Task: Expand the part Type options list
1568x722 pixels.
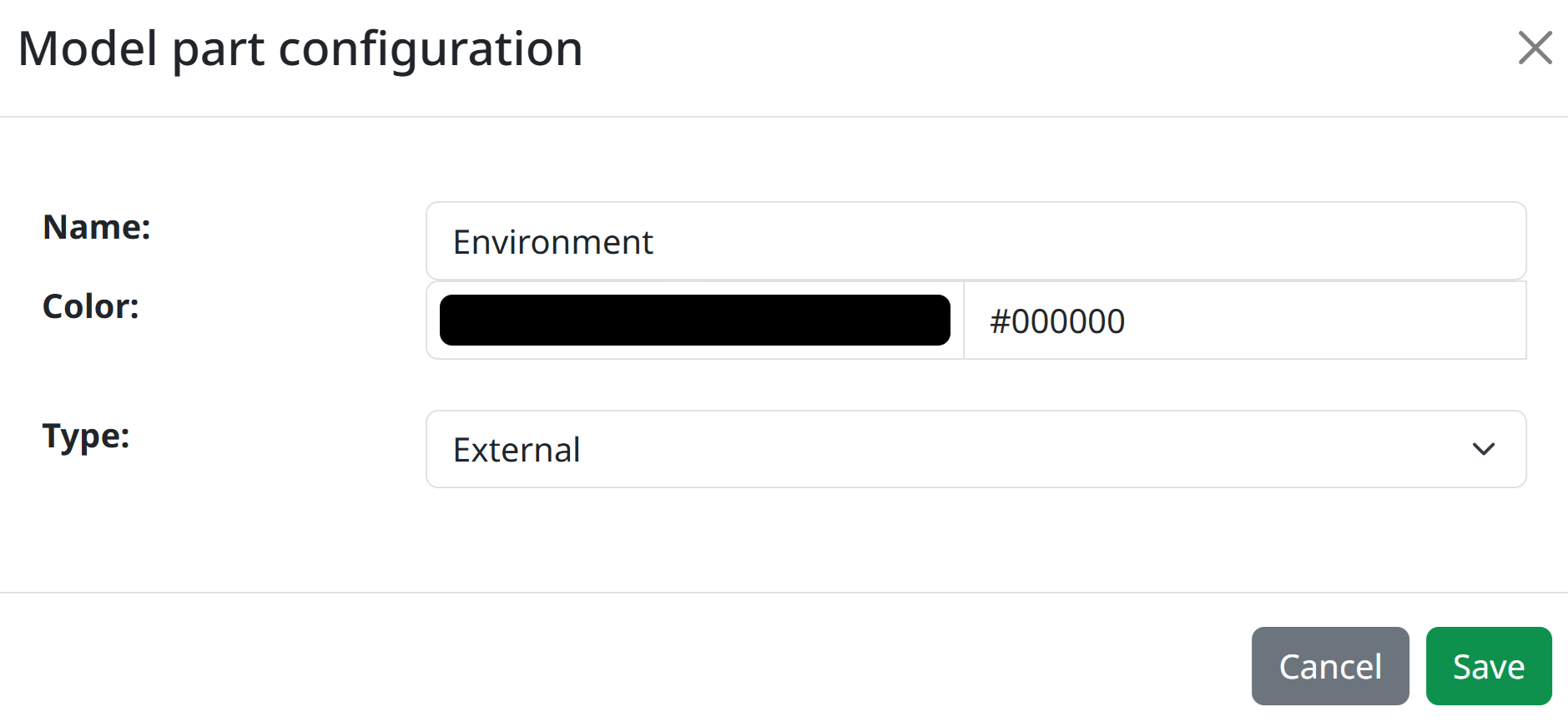Action: point(976,449)
